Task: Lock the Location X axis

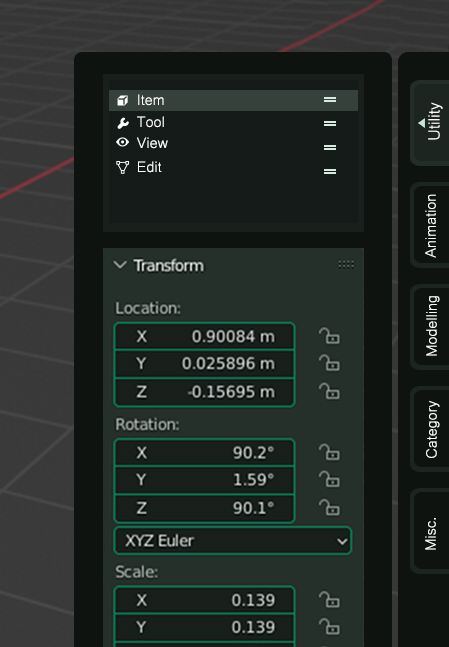Action: coord(329,336)
